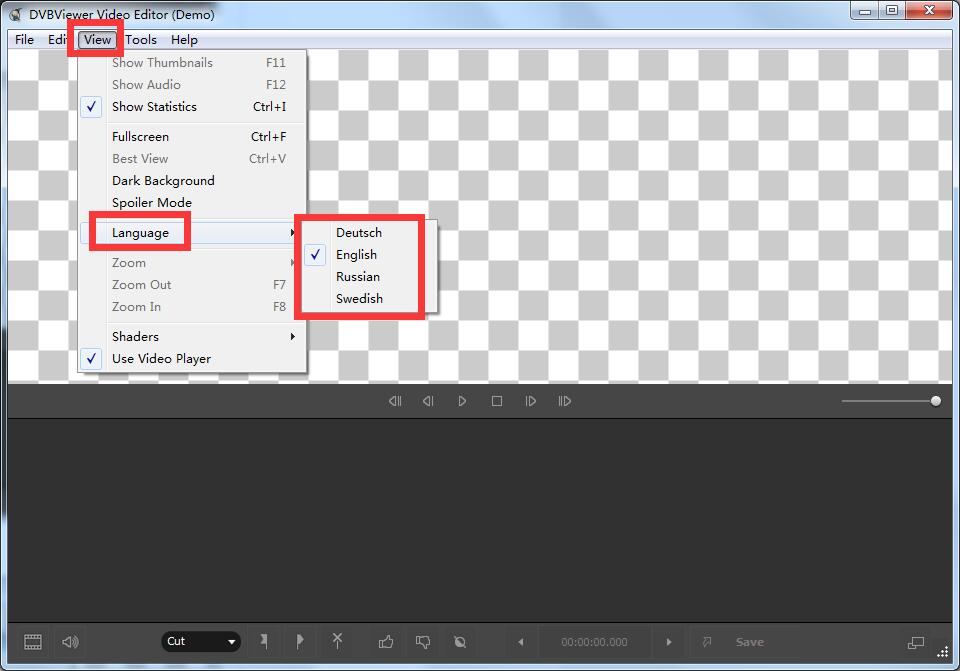Open the detach preview window icon bottom right
Screen dimensions: 960x671
point(916,642)
